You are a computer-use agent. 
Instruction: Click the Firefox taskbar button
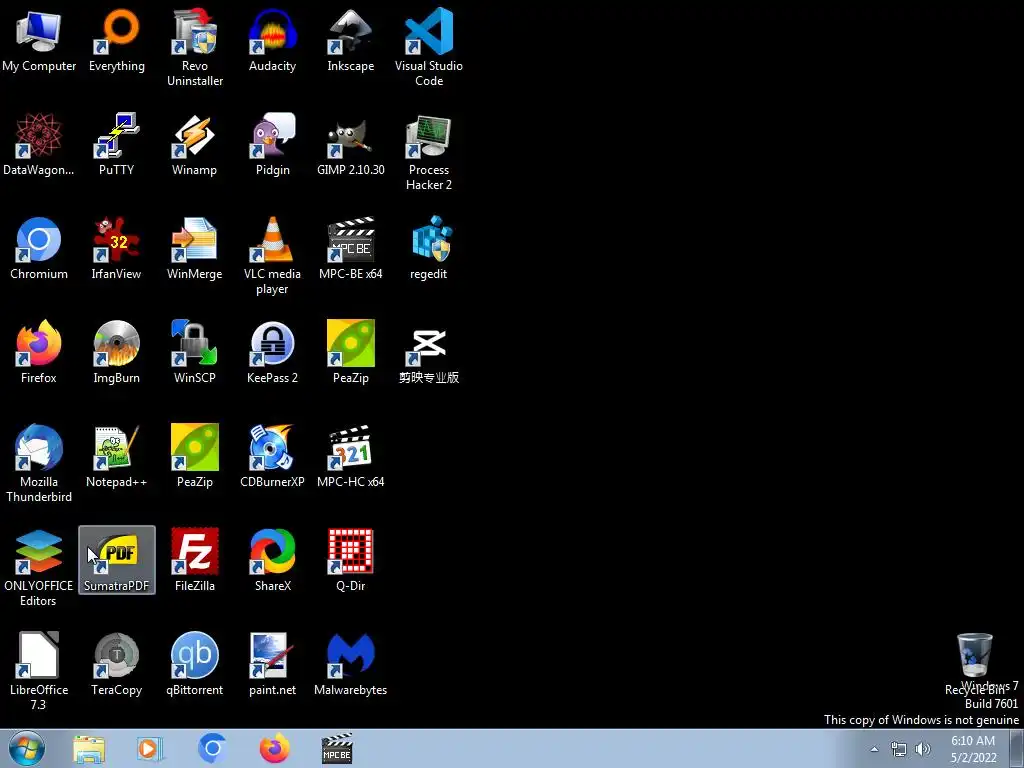pos(274,748)
